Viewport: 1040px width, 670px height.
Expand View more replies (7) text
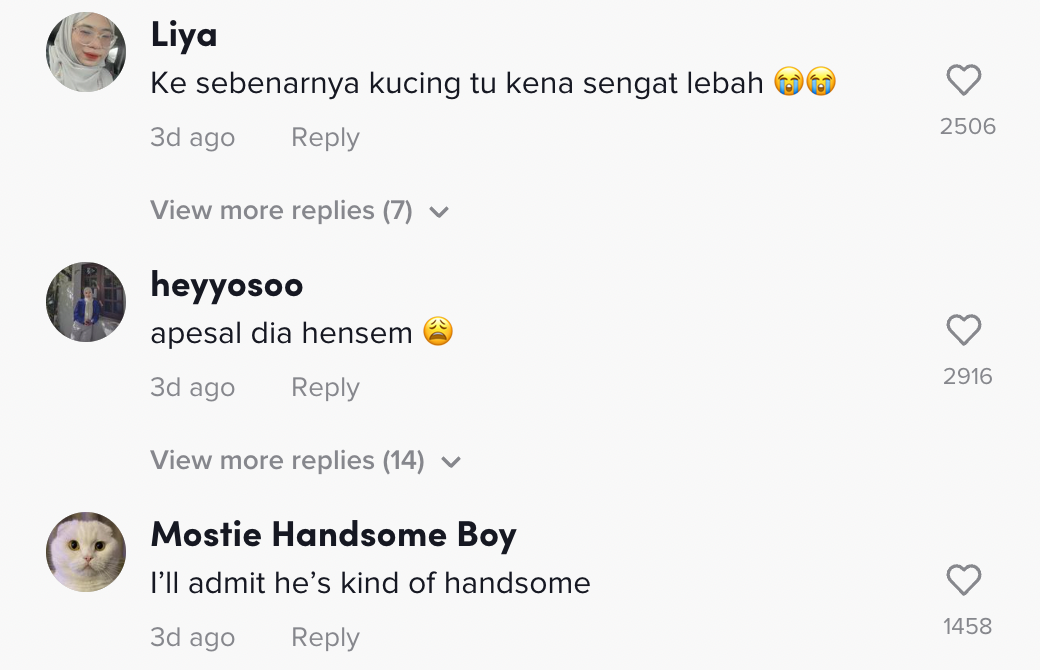tap(281, 211)
